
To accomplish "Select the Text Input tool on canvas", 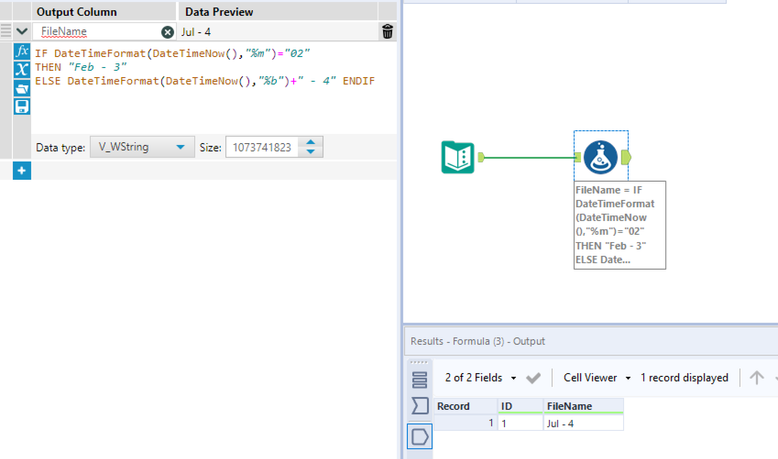I will (458, 157).
